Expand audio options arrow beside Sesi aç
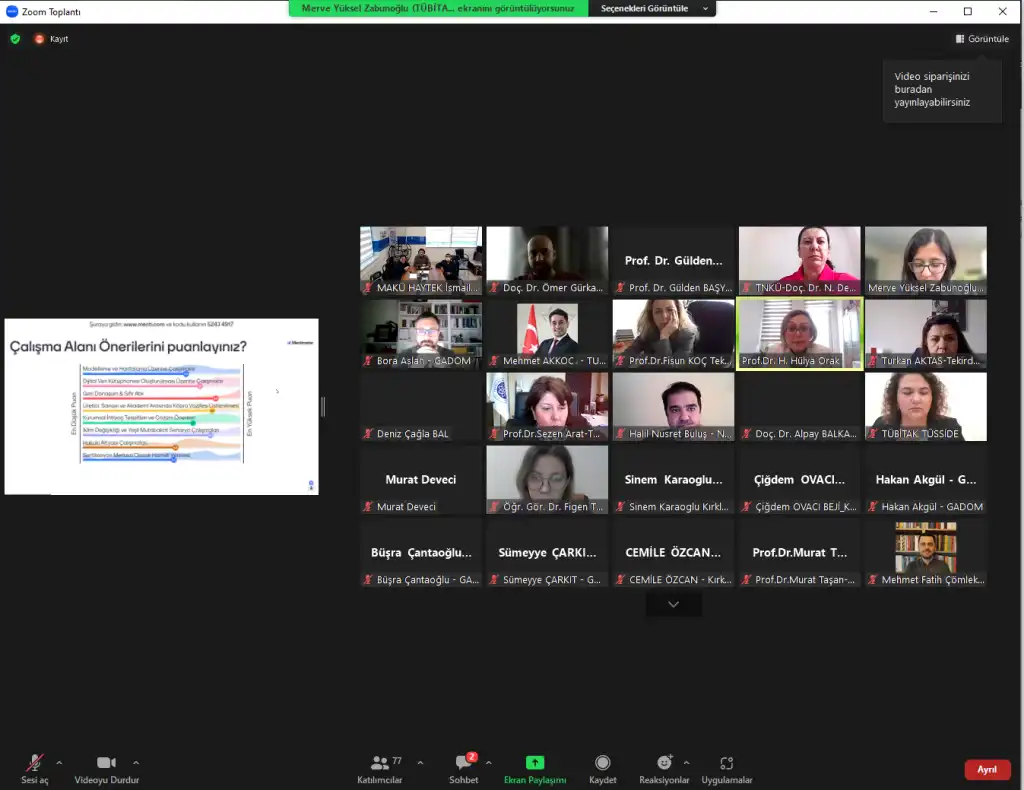 (59, 762)
